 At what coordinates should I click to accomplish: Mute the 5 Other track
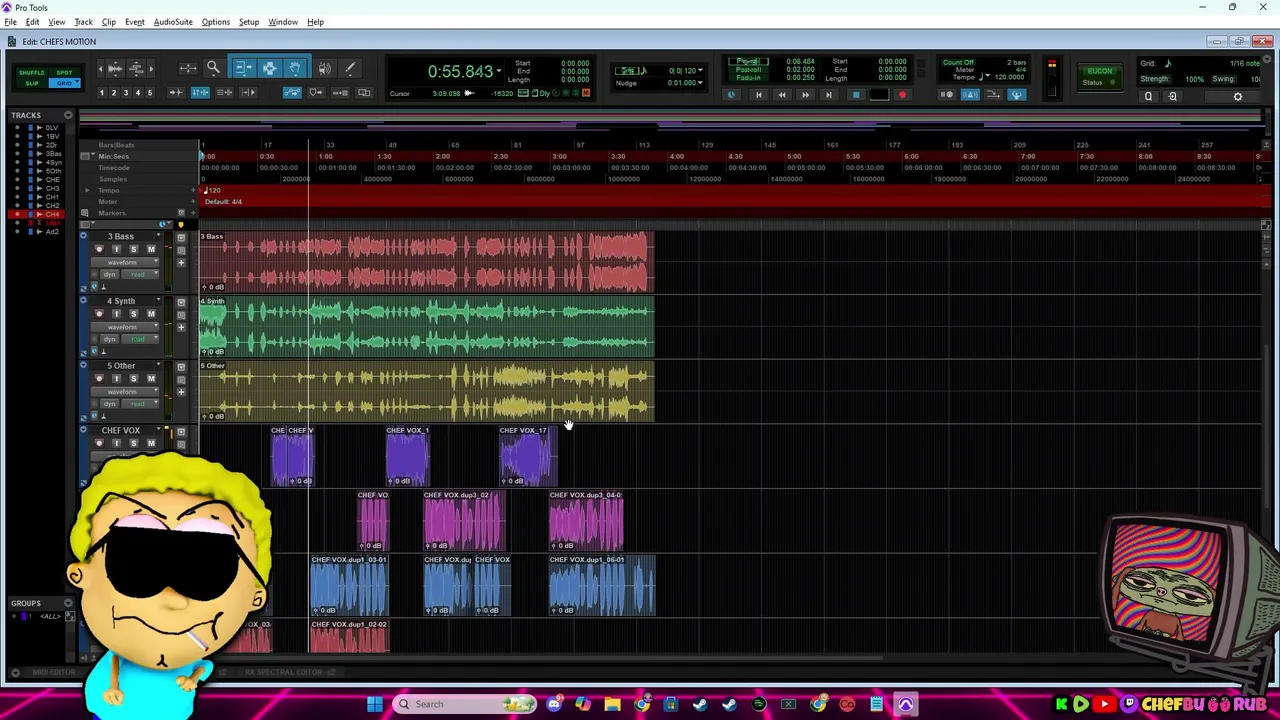pyautogui.click(x=151, y=378)
